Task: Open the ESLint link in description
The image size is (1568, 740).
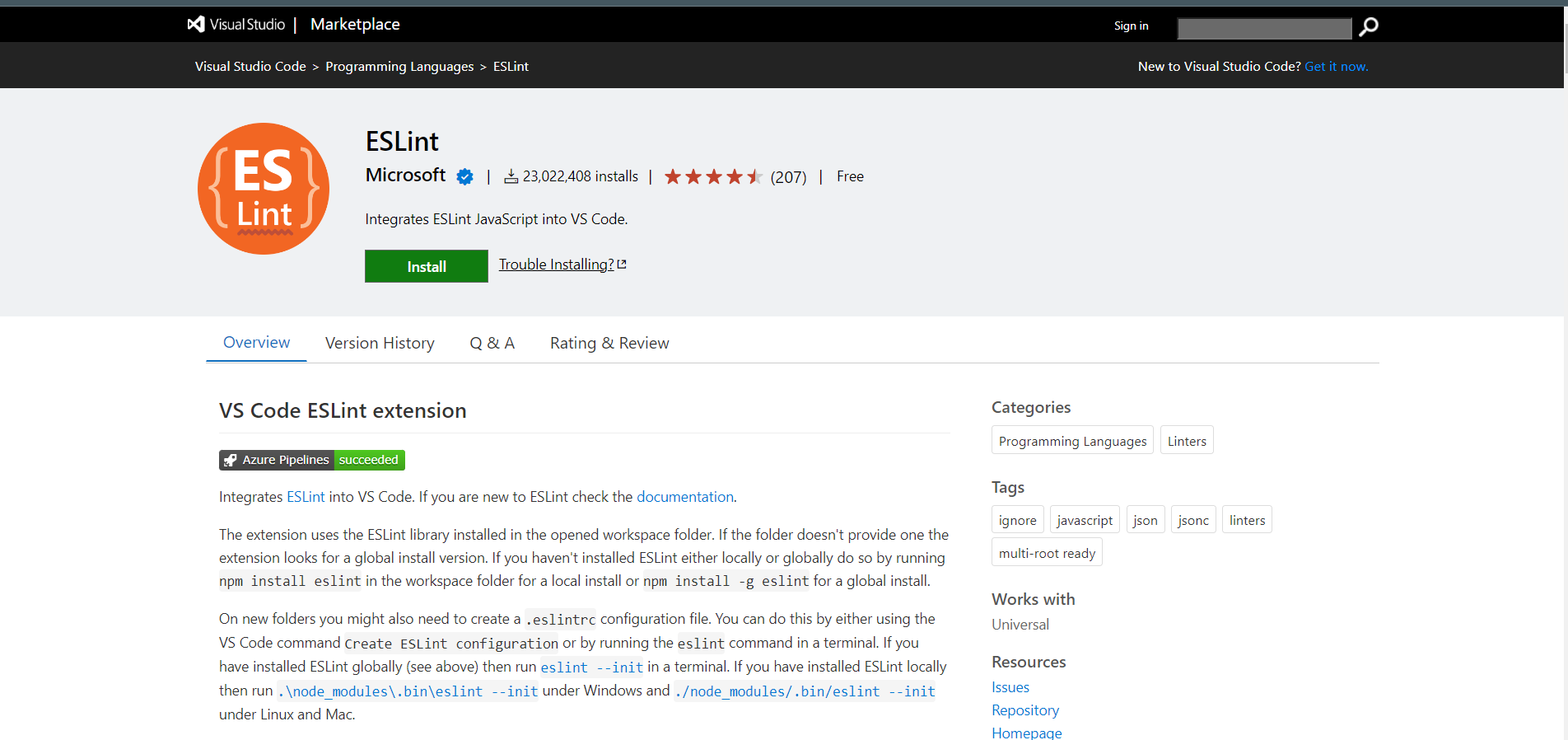Action: [x=306, y=497]
